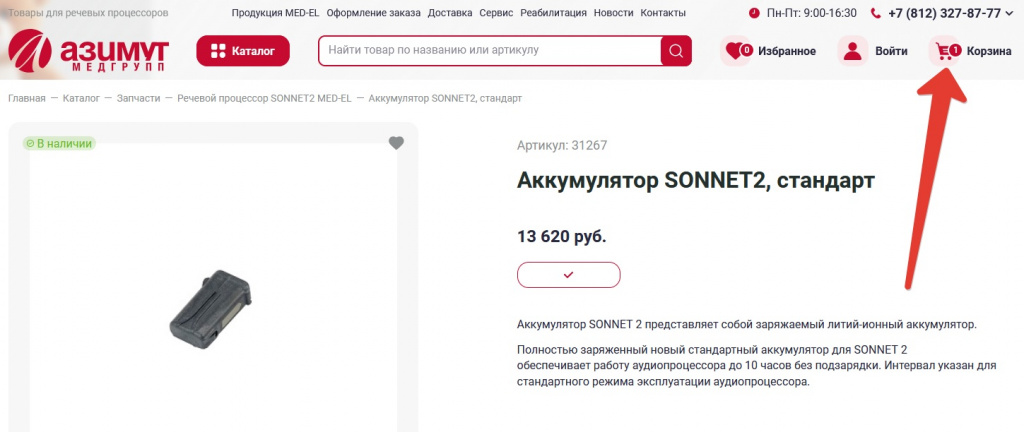Click the Azimut Medgroup logo
Image resolution: width=1024 pixels, height=432 pixels.
tap(88, 50)
